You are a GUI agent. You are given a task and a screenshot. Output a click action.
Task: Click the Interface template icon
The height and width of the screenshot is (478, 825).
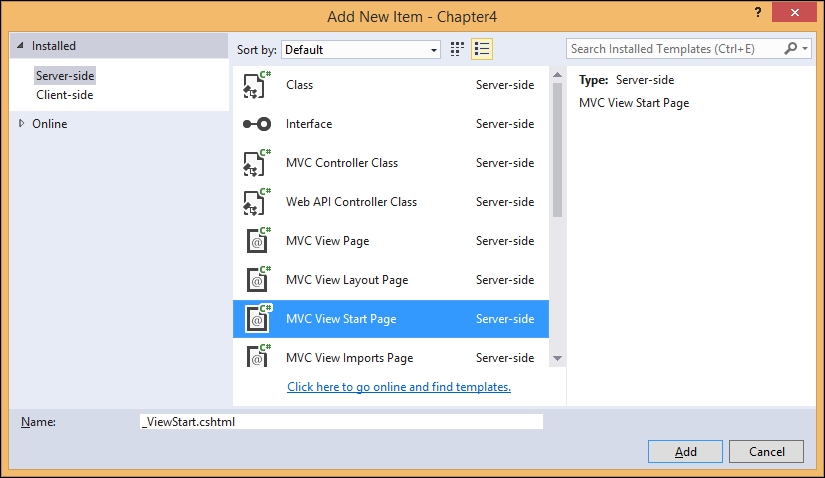[257, 124]
